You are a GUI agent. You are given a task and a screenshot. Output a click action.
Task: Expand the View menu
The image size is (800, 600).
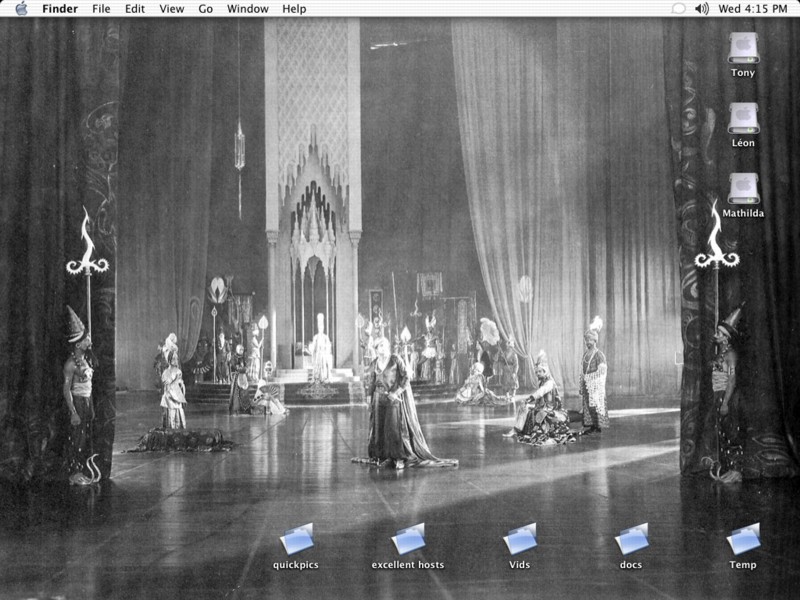[x=172, y=8]
